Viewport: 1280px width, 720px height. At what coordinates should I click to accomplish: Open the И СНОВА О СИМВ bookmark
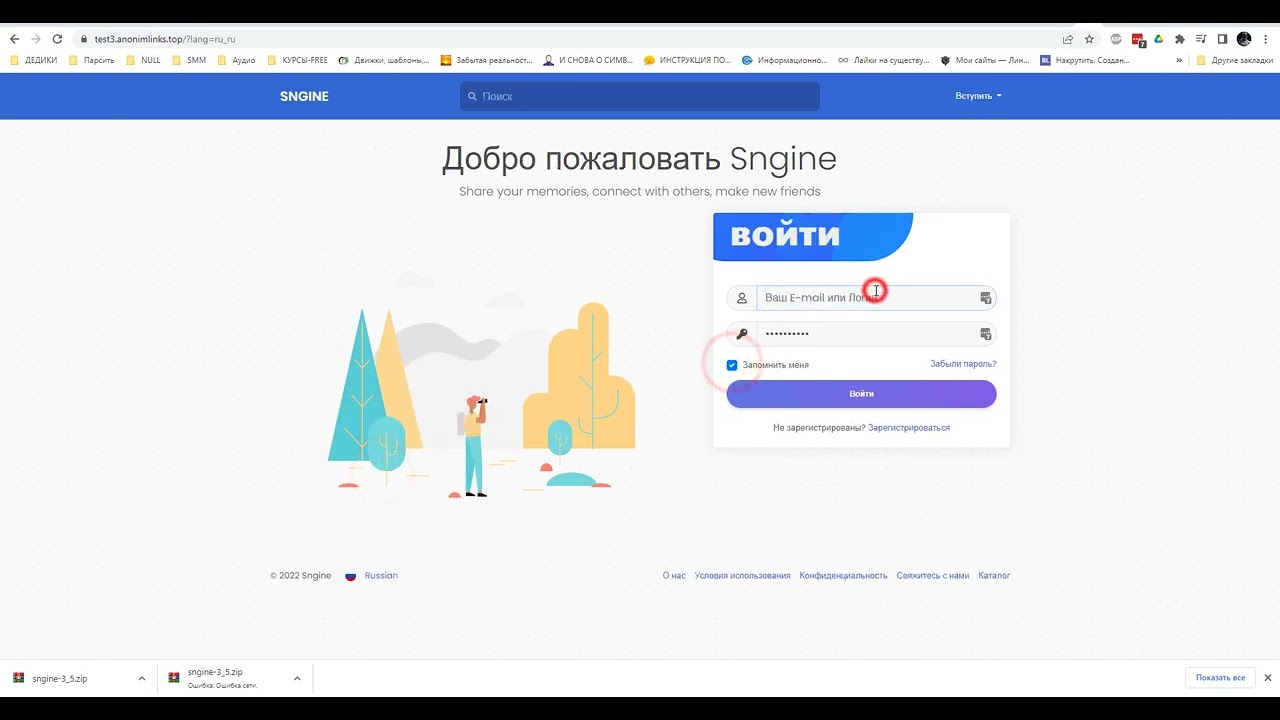click(588, 60)
